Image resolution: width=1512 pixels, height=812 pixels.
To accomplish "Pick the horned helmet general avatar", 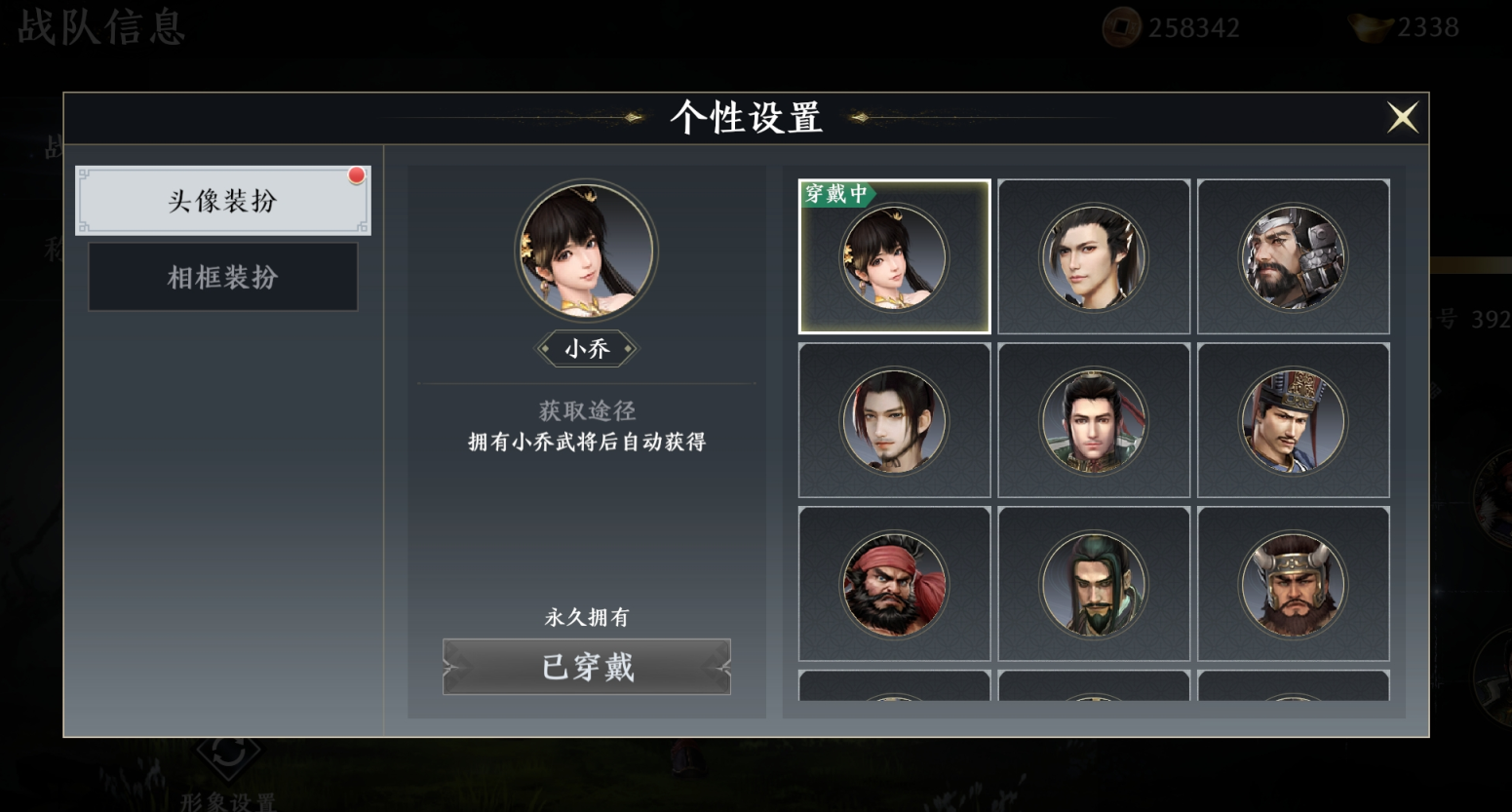I will pyautogui.click(x=1293, y=584).
